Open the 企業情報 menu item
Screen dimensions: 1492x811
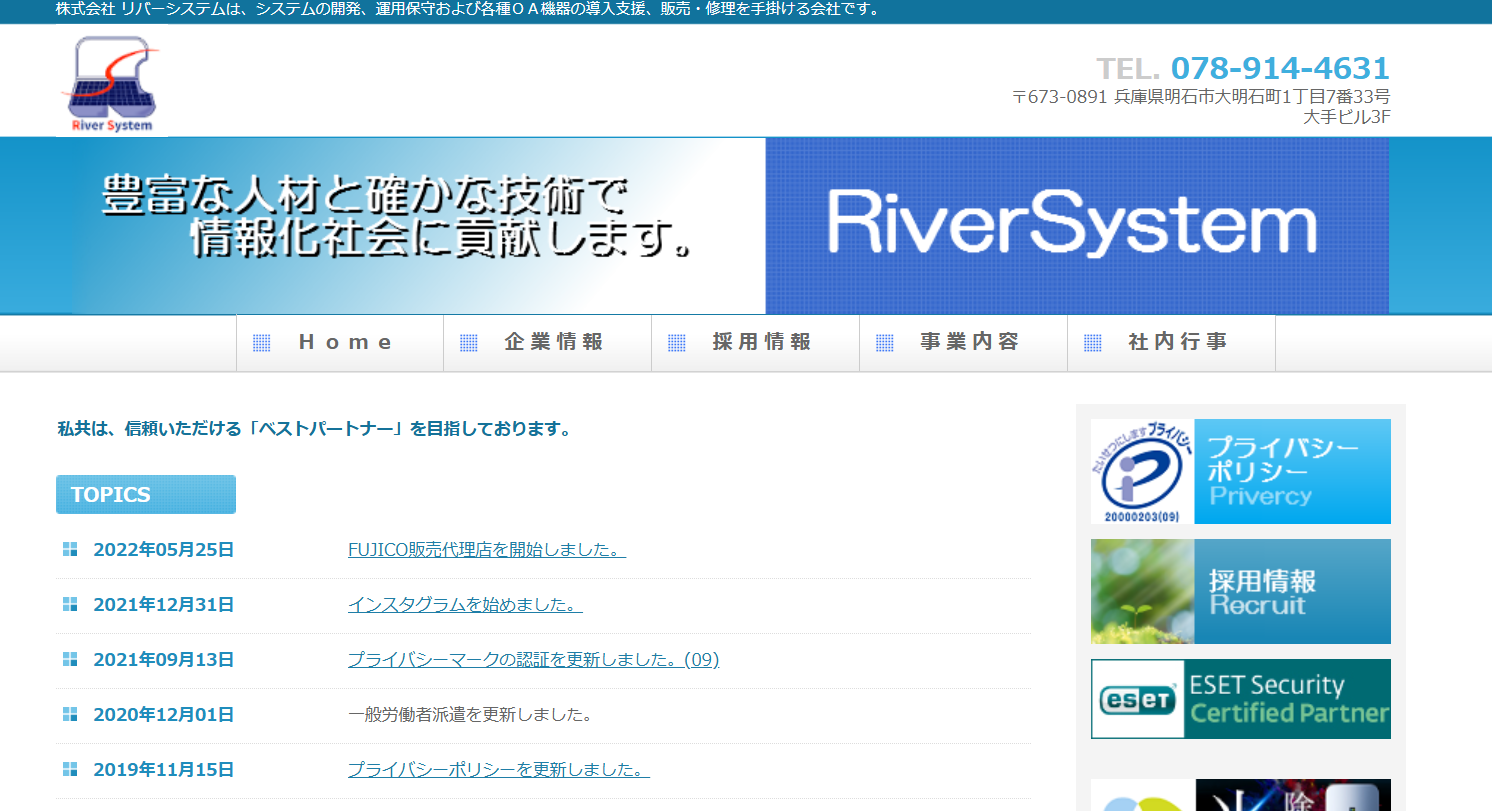pyautogui.click(x=548, y=343)
